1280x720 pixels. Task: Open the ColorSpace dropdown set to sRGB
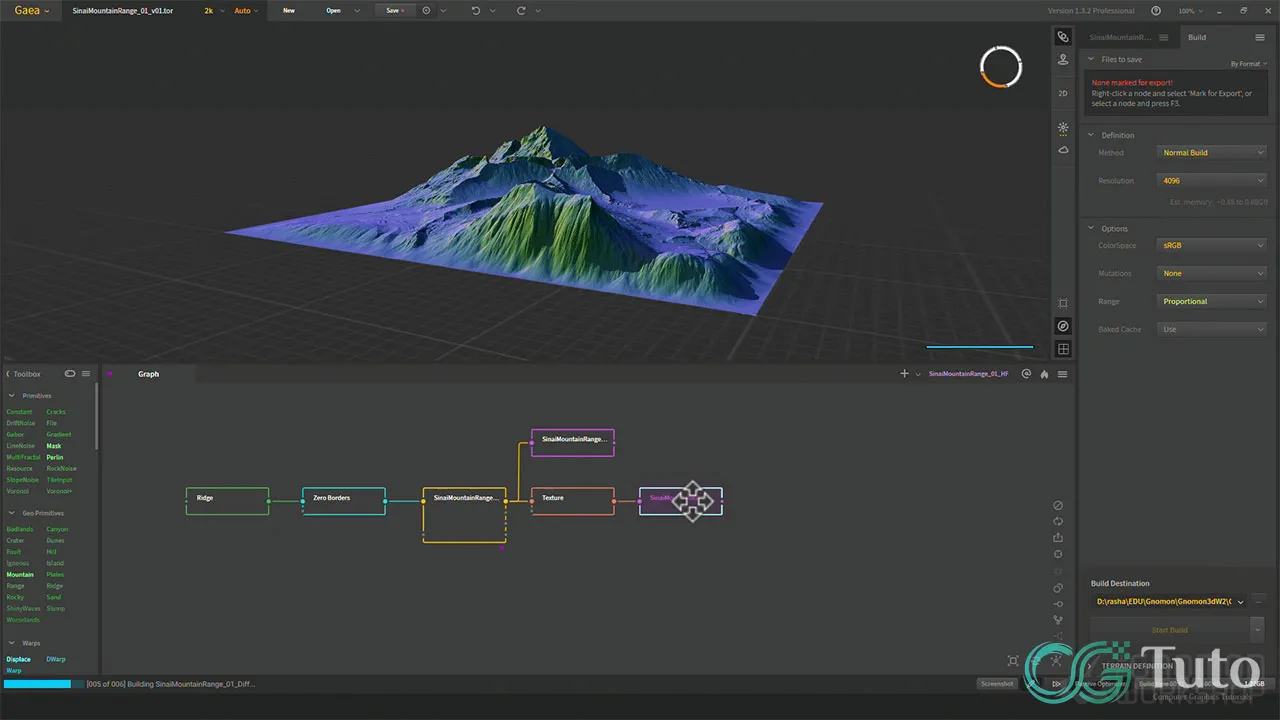pyautogui.click(x=1211, y=245)
